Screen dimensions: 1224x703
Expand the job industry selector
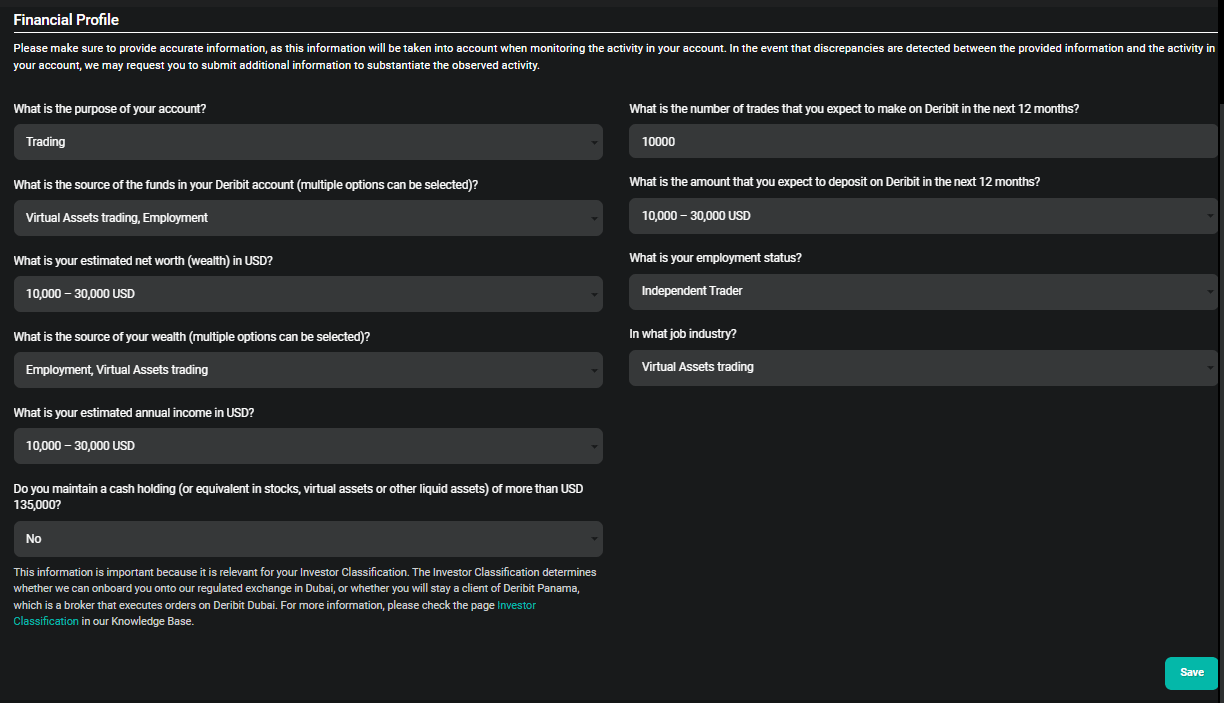point(921,367)
